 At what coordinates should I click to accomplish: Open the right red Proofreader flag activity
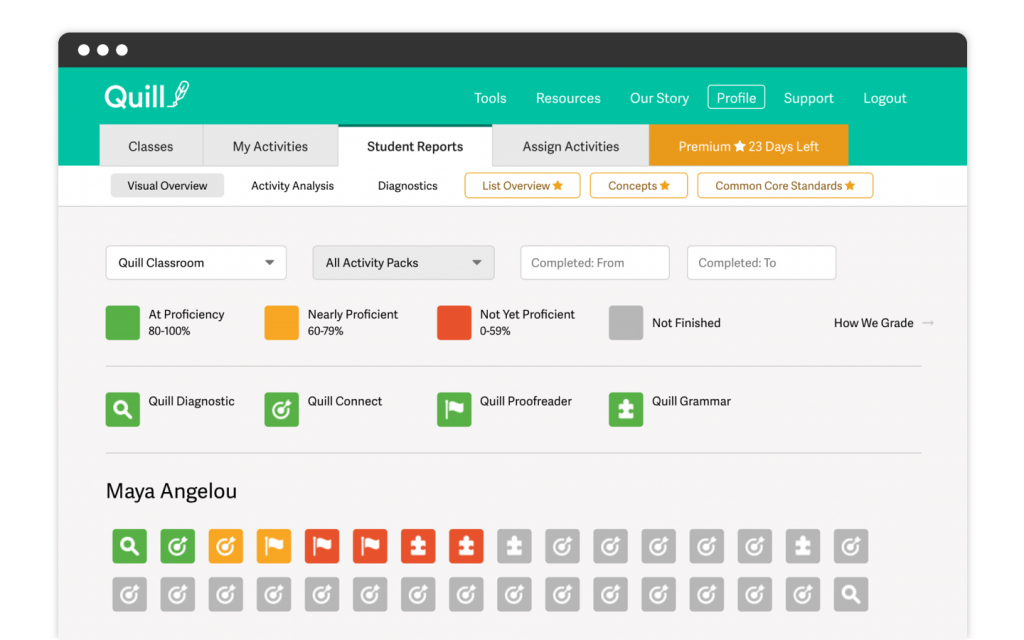(x=370, y=546)
